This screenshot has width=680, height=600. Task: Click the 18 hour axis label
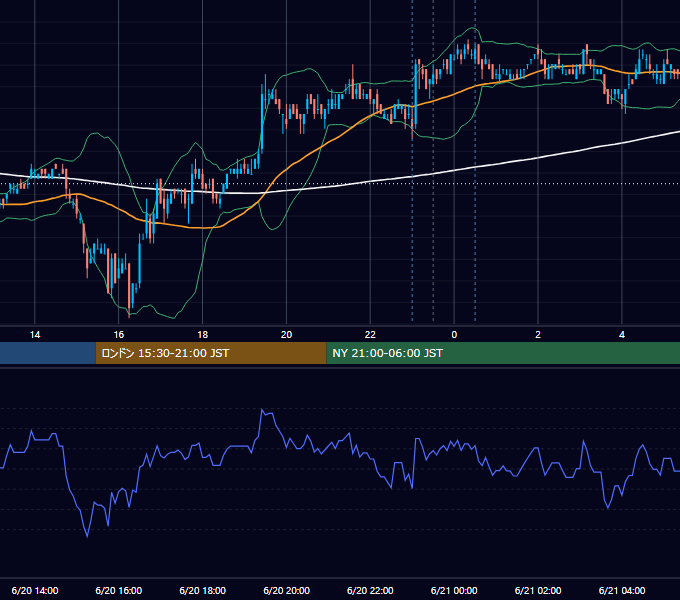point(203,335)
